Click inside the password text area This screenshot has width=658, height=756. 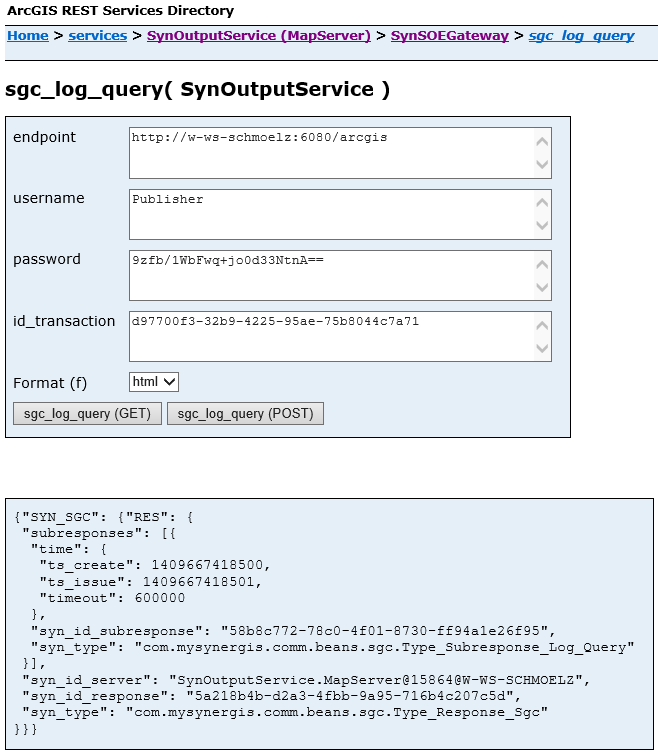point(330,275)
